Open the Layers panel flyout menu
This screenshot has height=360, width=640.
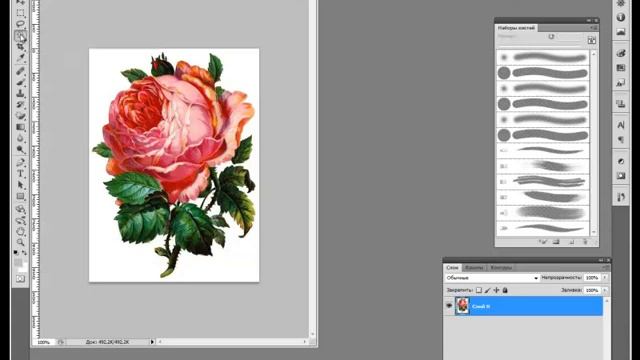605,267
